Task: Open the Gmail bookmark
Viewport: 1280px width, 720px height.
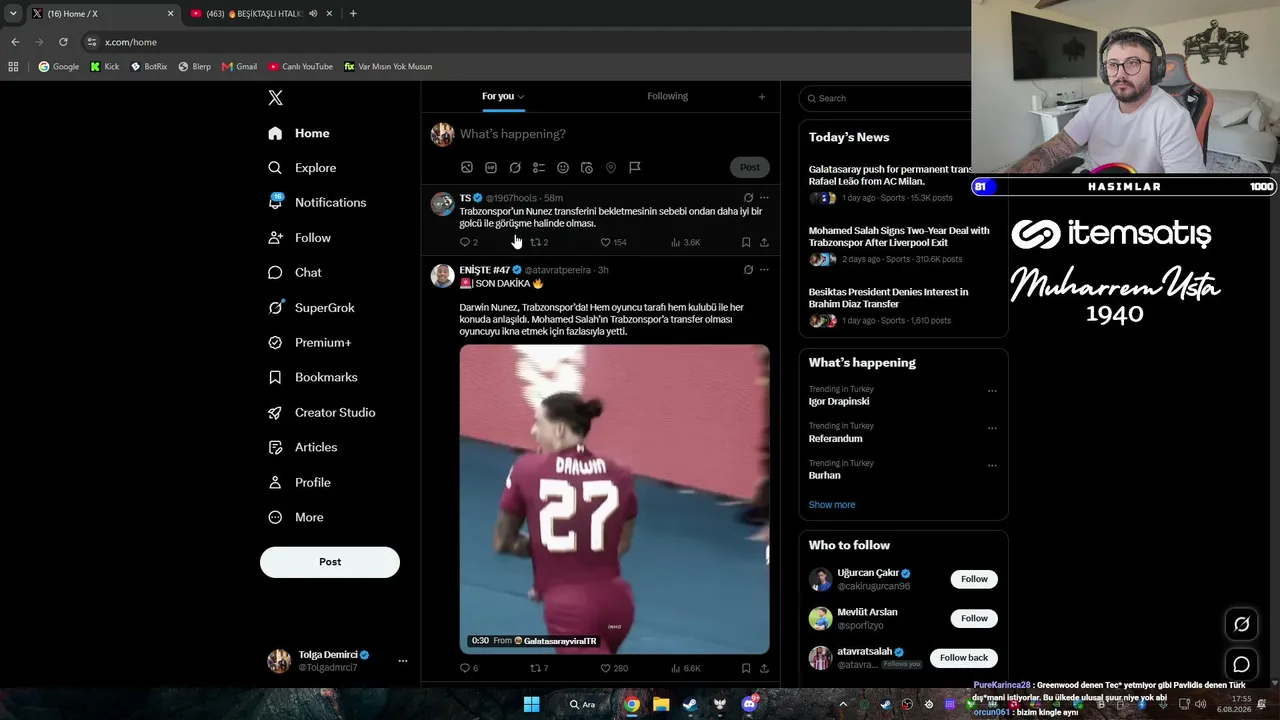Action: click(239, 67)
